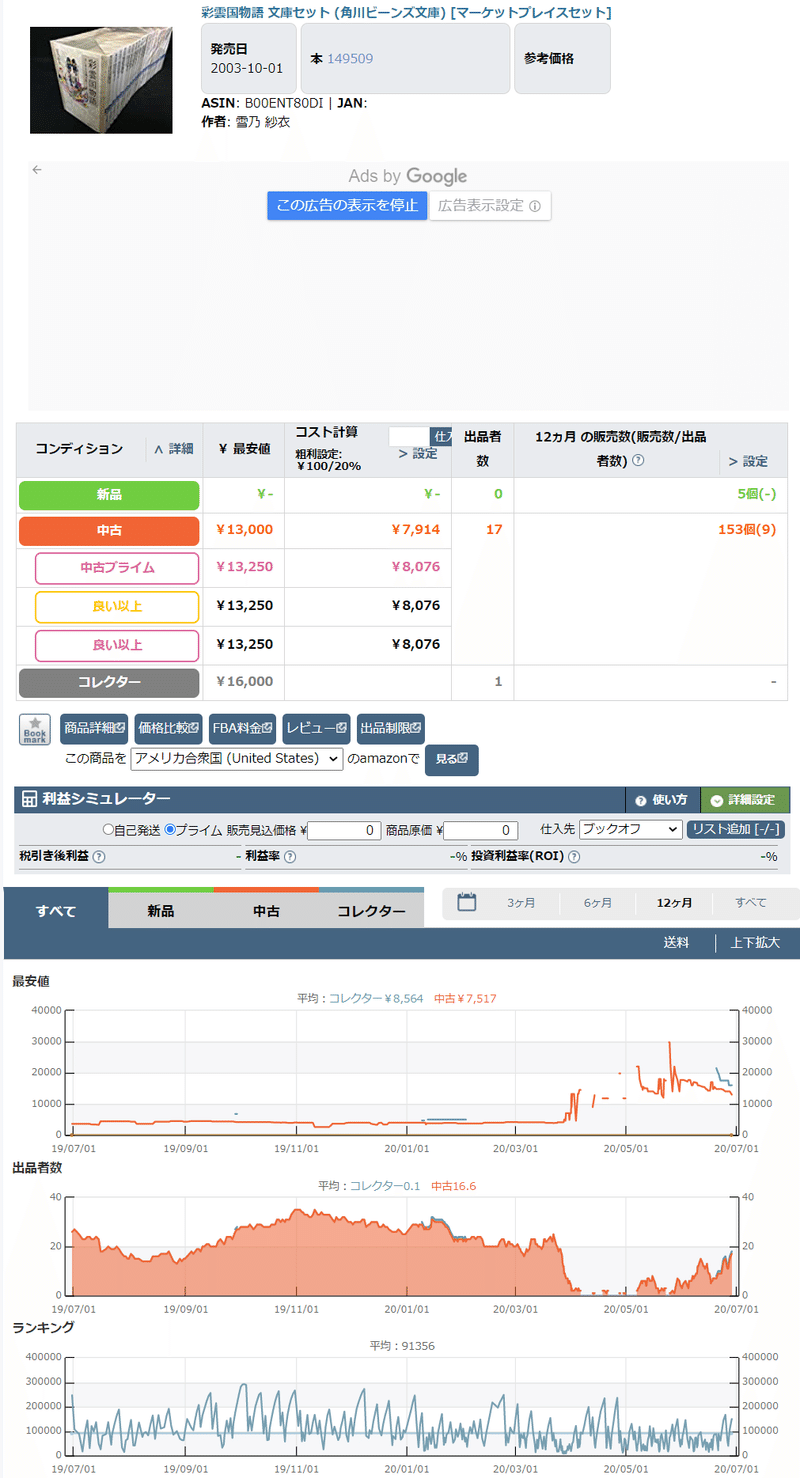
Task: Select the プライム radio option
Action: (x=170, y=830)
